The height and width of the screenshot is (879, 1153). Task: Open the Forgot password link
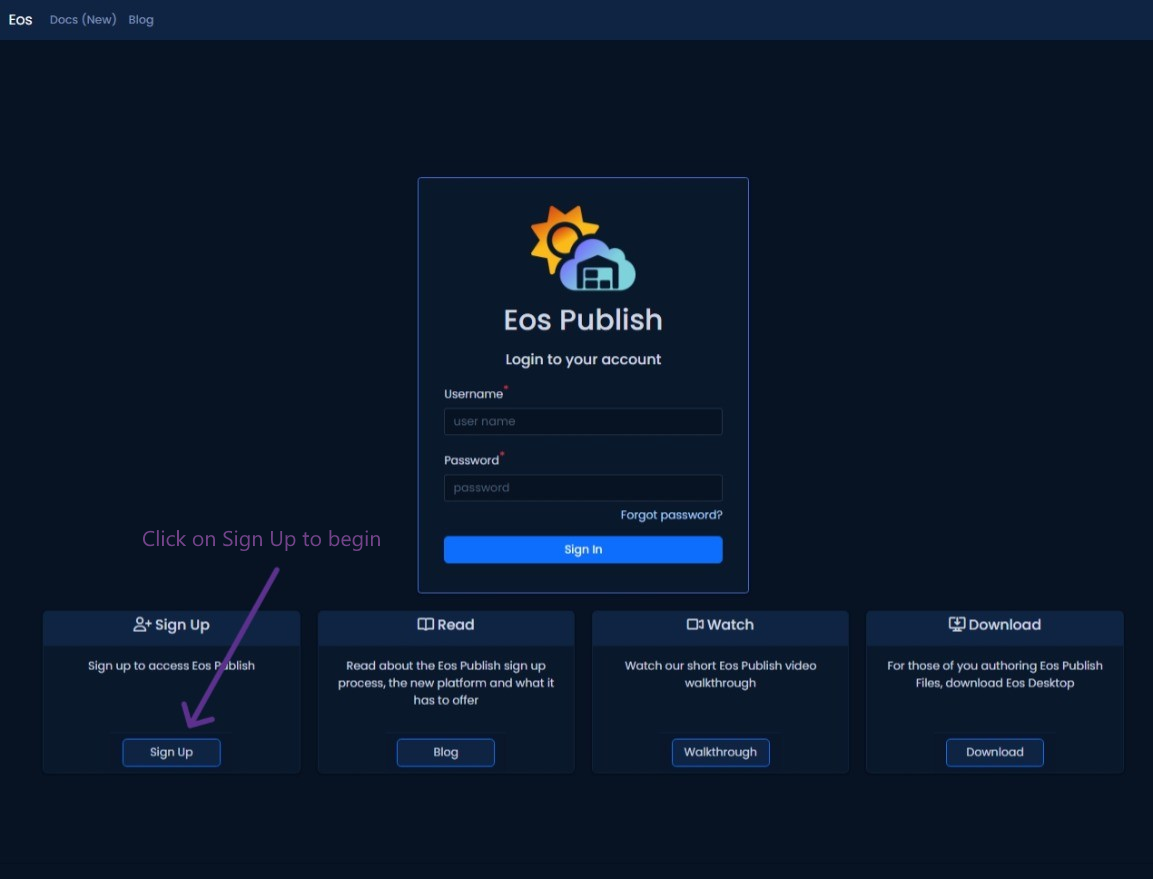click(671, 514)
